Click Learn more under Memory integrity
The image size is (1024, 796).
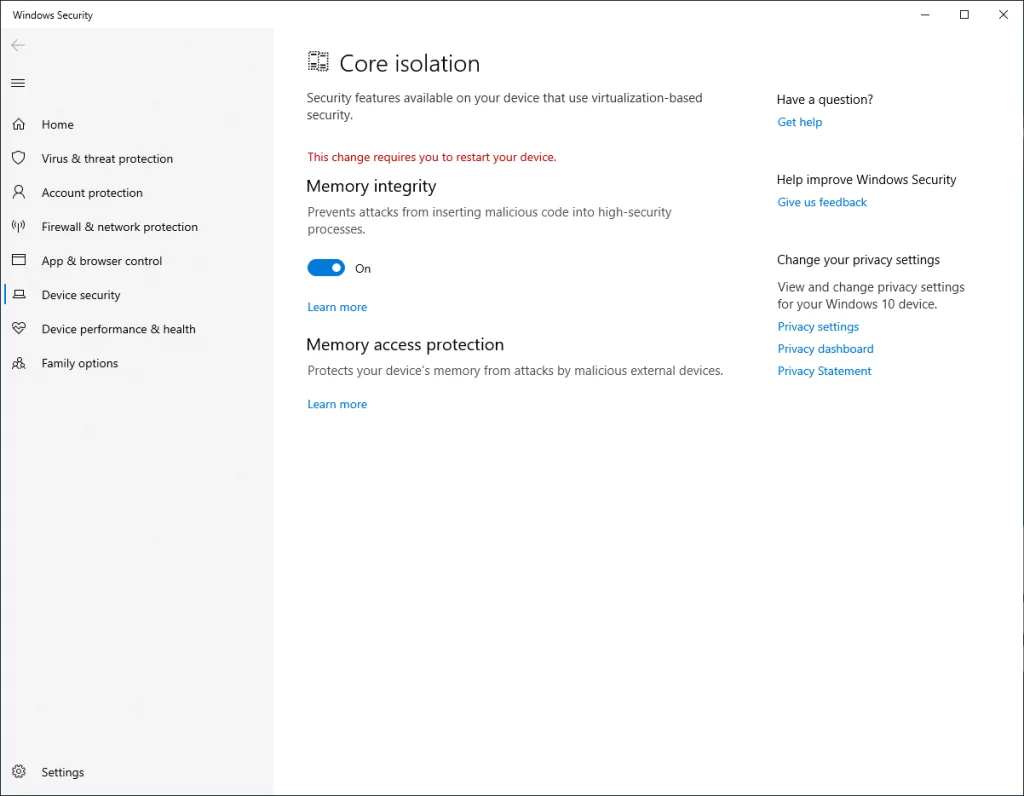click(337, 307)
